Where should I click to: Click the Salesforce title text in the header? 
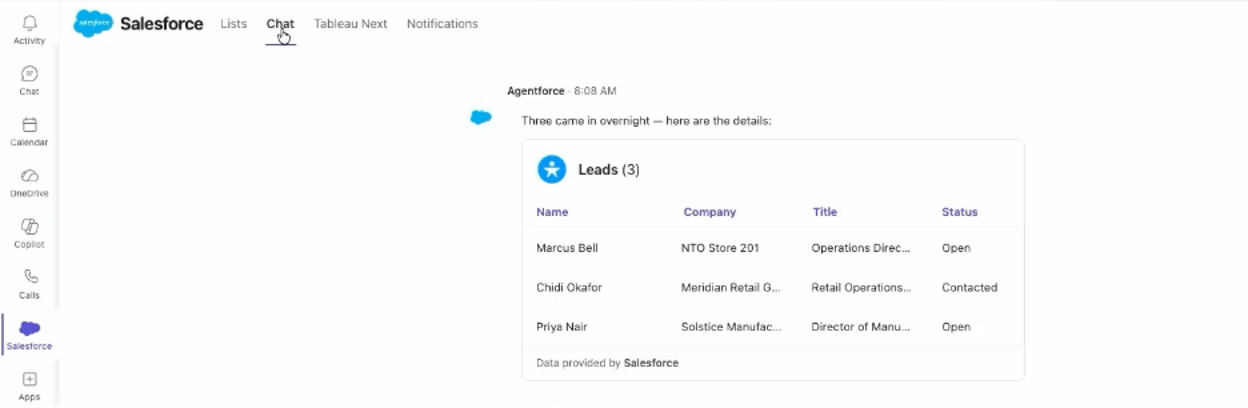[x=162, y=24]
